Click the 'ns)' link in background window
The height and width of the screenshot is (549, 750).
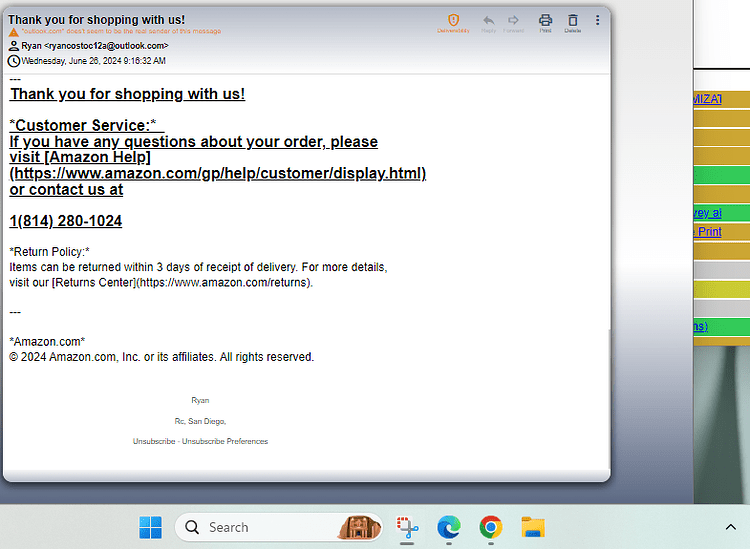(701, 327)
